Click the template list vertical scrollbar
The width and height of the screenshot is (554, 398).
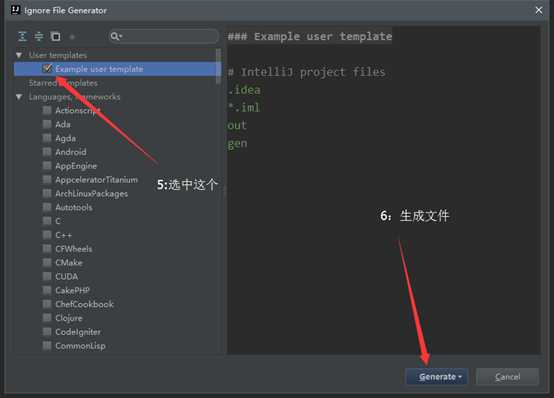tap(218, 66)
